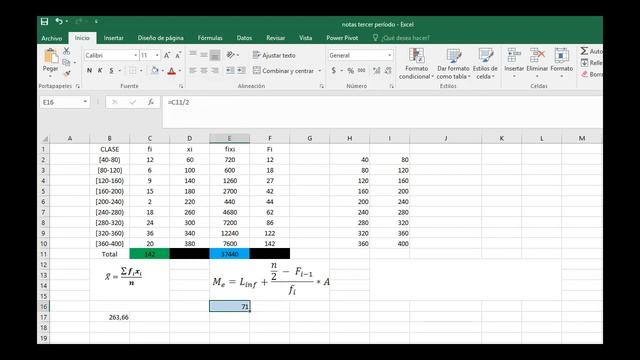This screenshot has width=640, height=360.
Task: Increase font size with larger A icon
Action: coord(167,55)
